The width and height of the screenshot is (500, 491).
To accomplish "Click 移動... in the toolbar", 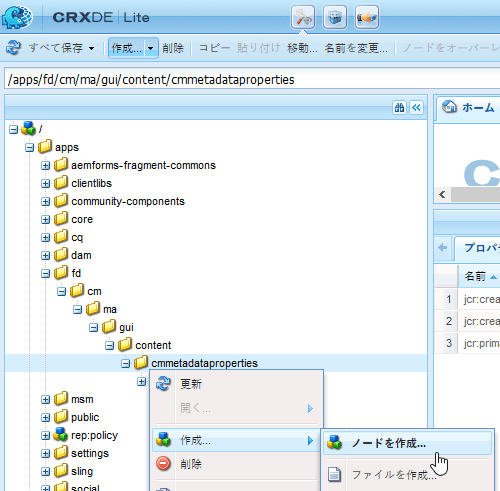I will pyautogui.click(x=302, y=48).
